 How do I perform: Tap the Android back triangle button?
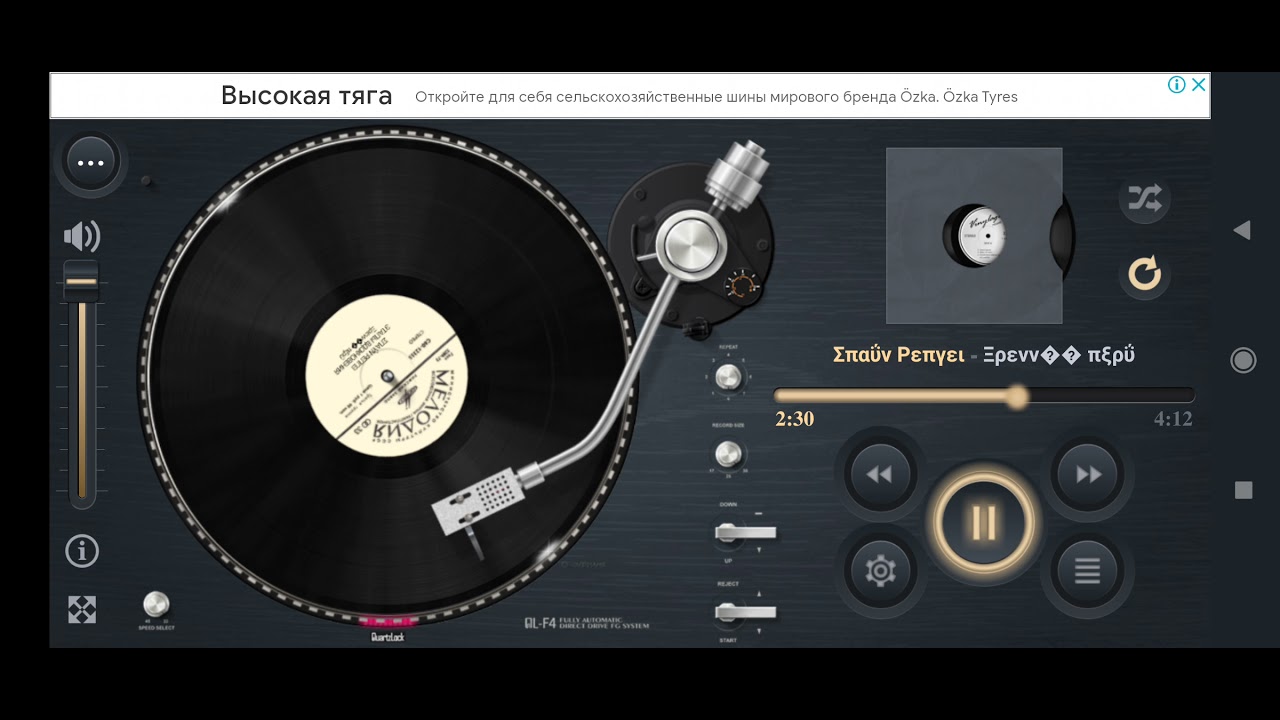pos(1242,230)
